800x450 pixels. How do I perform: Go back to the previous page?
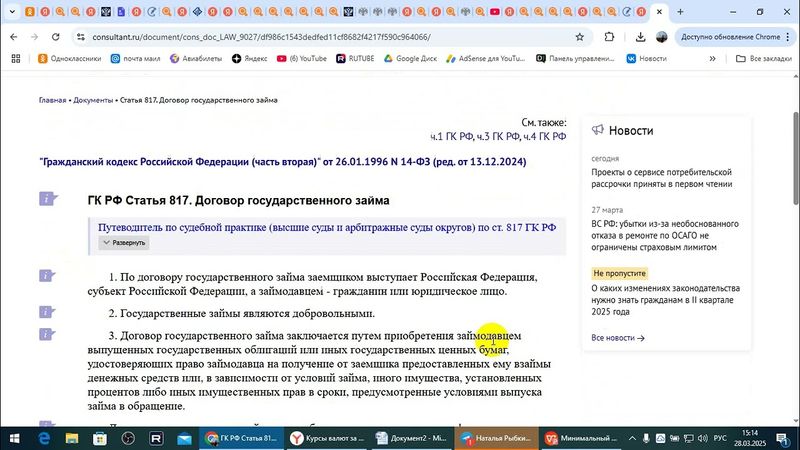coord(14,37)
